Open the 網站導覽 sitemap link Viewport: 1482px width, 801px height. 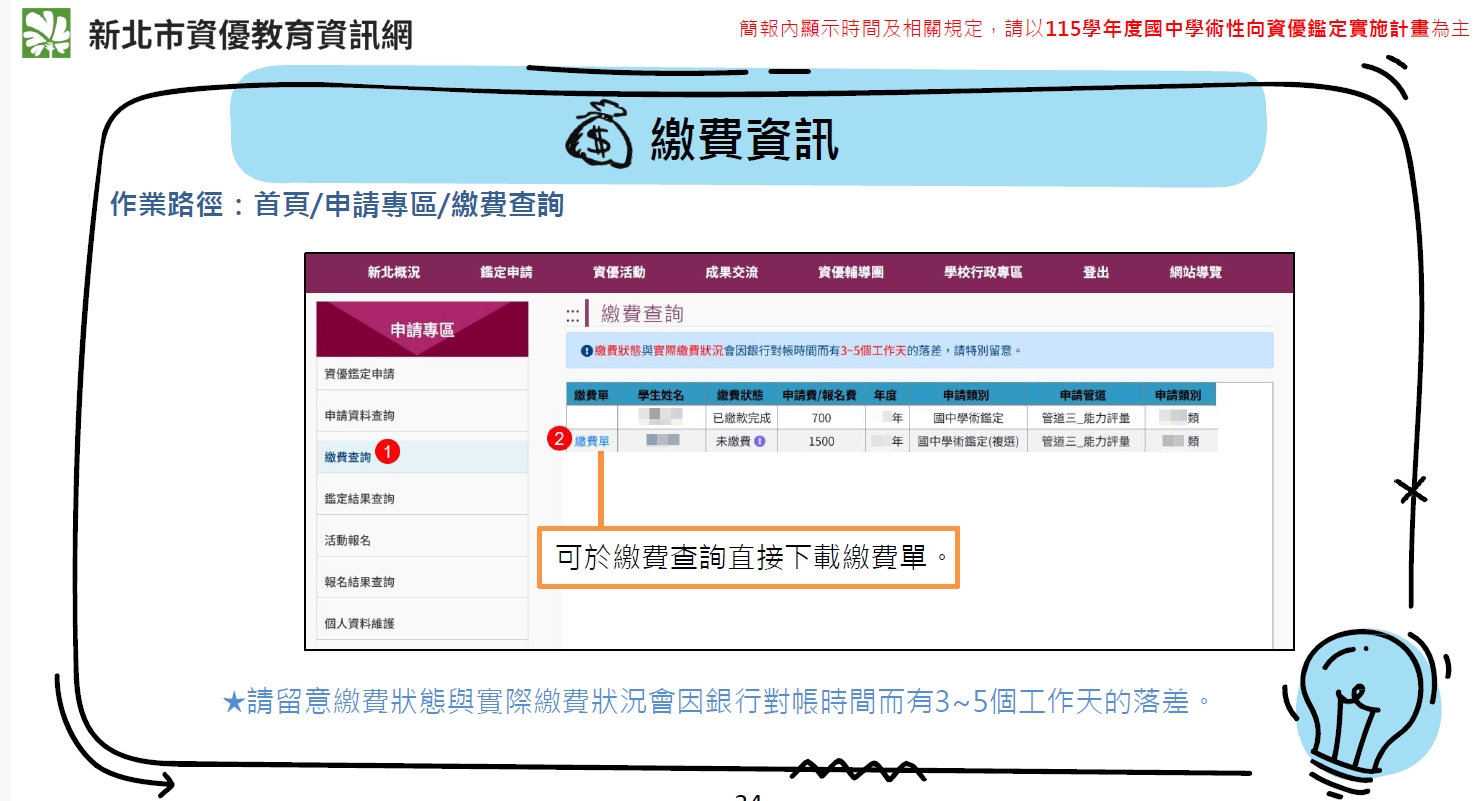click(x=1196, y=272)
